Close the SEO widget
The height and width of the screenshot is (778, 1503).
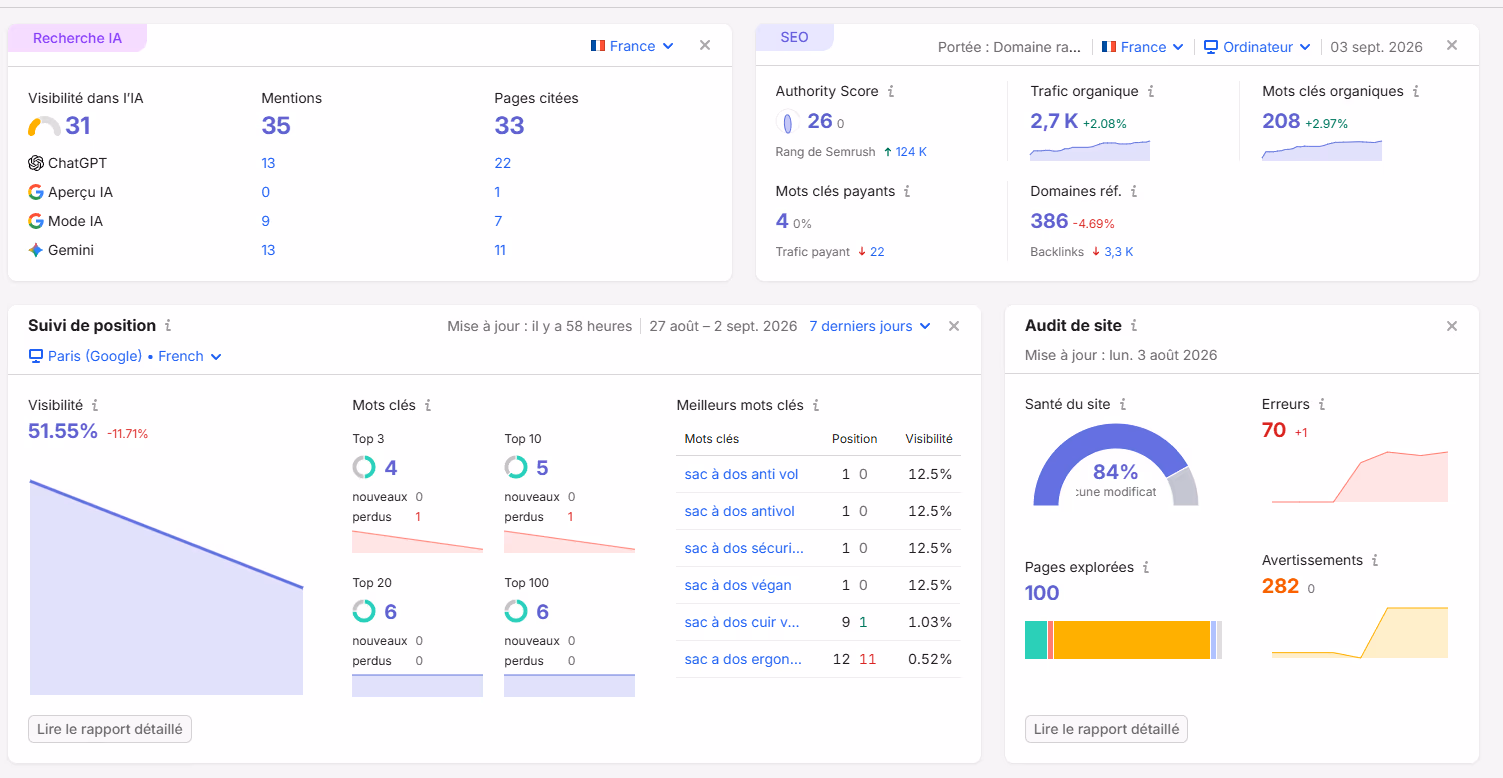click(1452, 45)
